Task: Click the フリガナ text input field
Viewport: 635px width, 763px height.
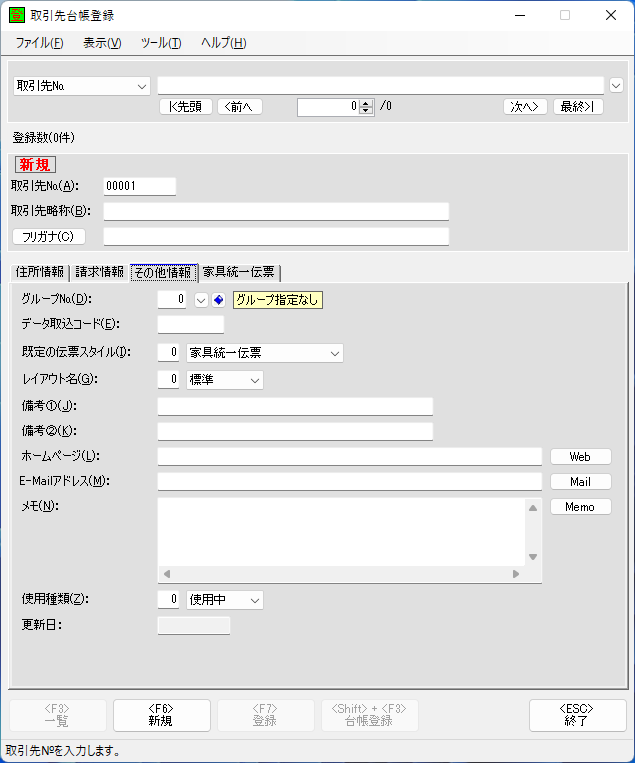Action: pyautogui.click(x=276, y=236)
